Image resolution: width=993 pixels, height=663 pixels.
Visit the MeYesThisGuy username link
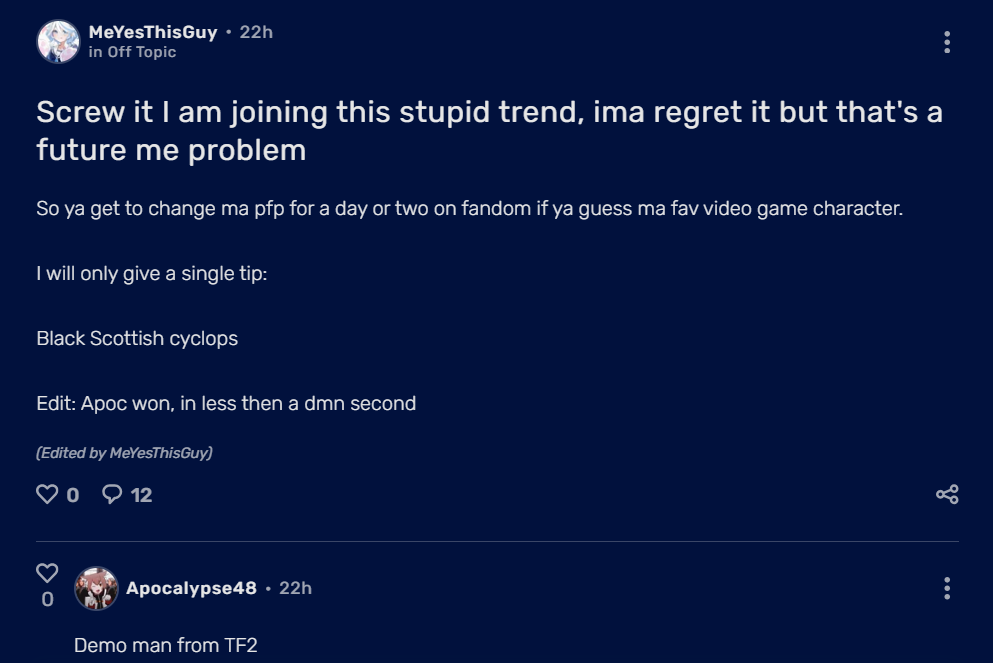(153, 32)
